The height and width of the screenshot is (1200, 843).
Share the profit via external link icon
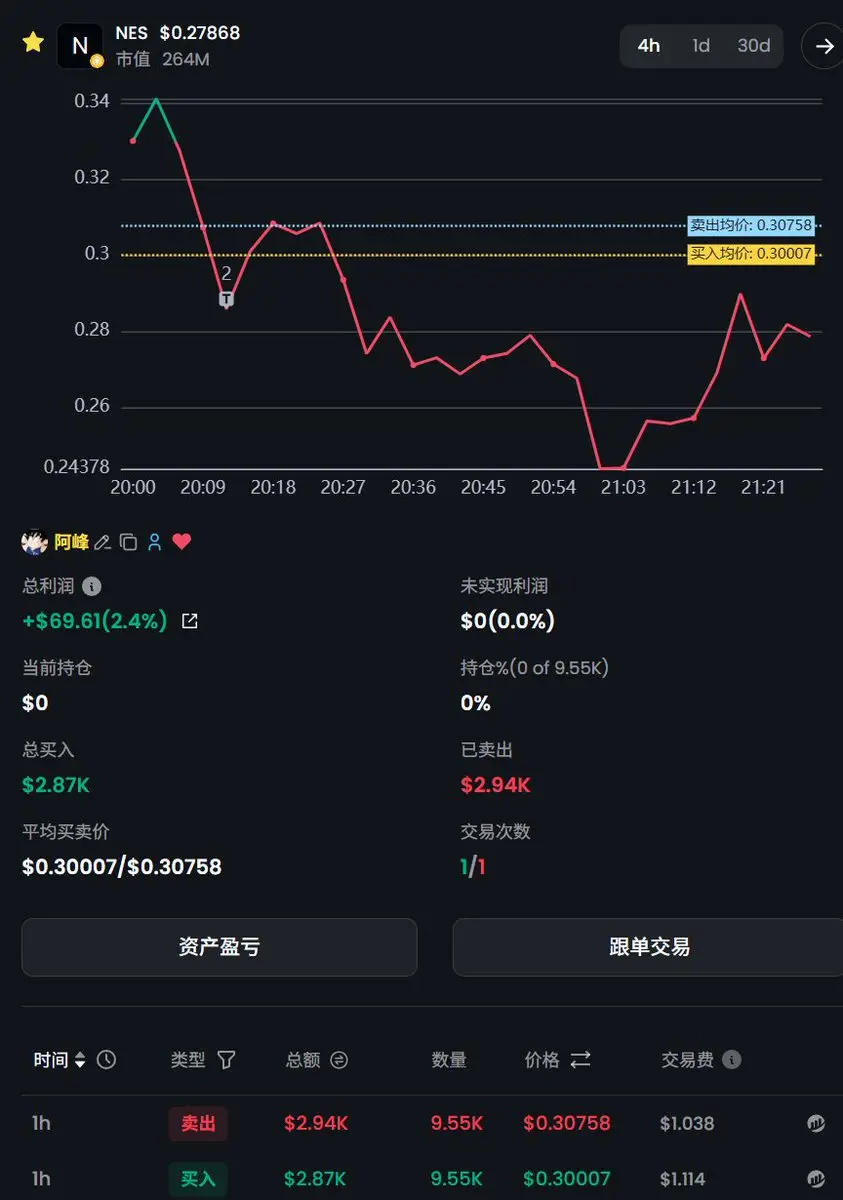pyautogui.click(x=189, y=621)
